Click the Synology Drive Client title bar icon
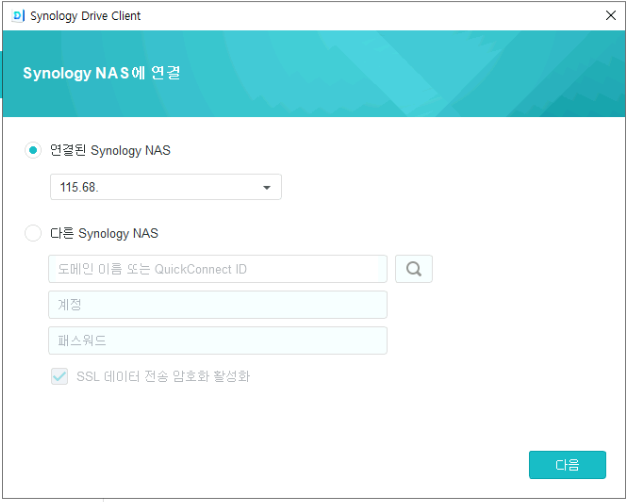Viewport: 628px width, 502px height. [x=18, y=16]
